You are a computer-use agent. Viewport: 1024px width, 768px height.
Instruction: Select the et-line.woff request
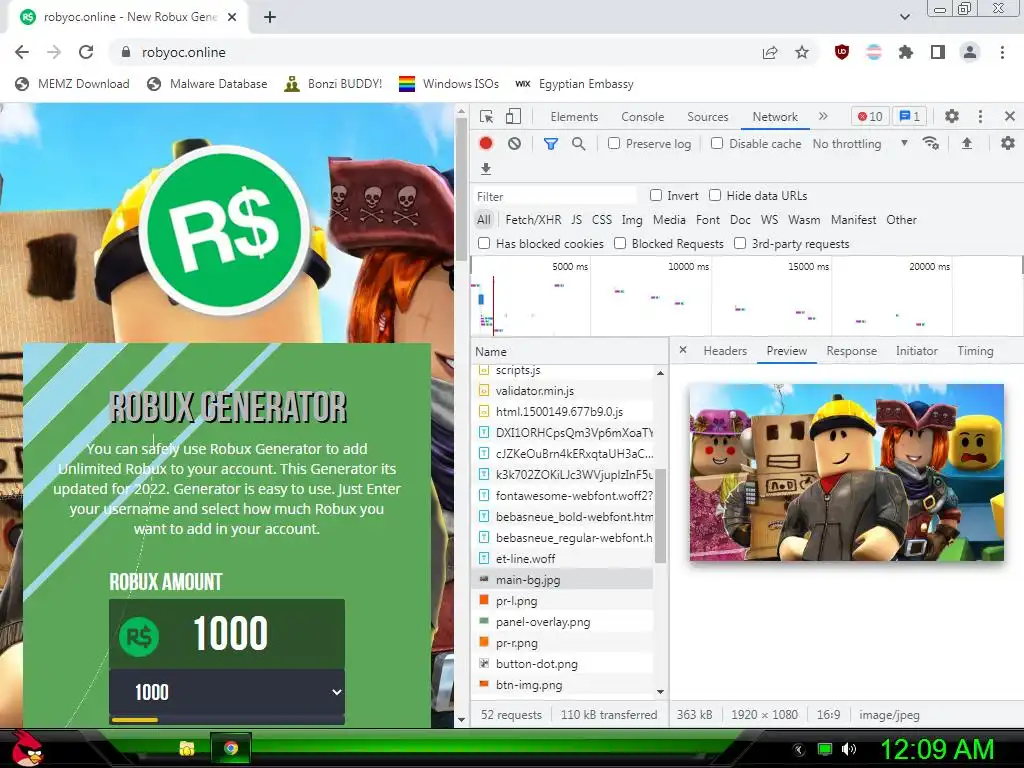click(x=563, y=558)
